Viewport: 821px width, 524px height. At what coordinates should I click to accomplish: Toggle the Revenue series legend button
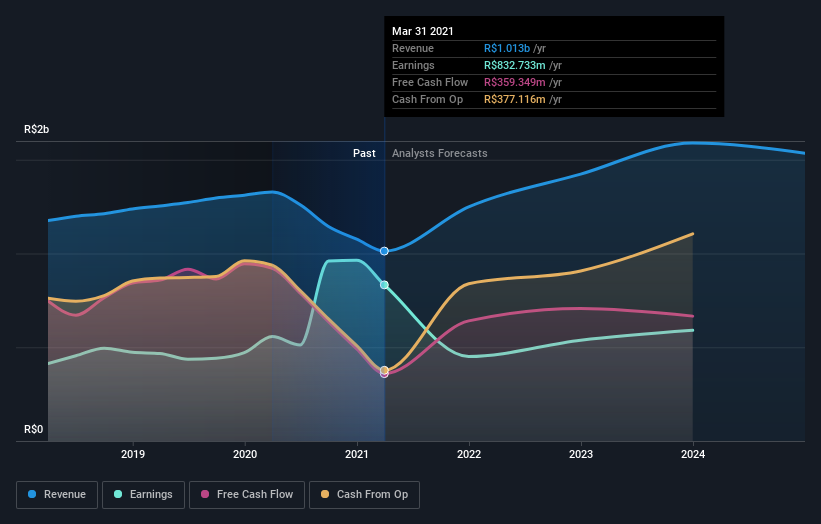(57, 495)
